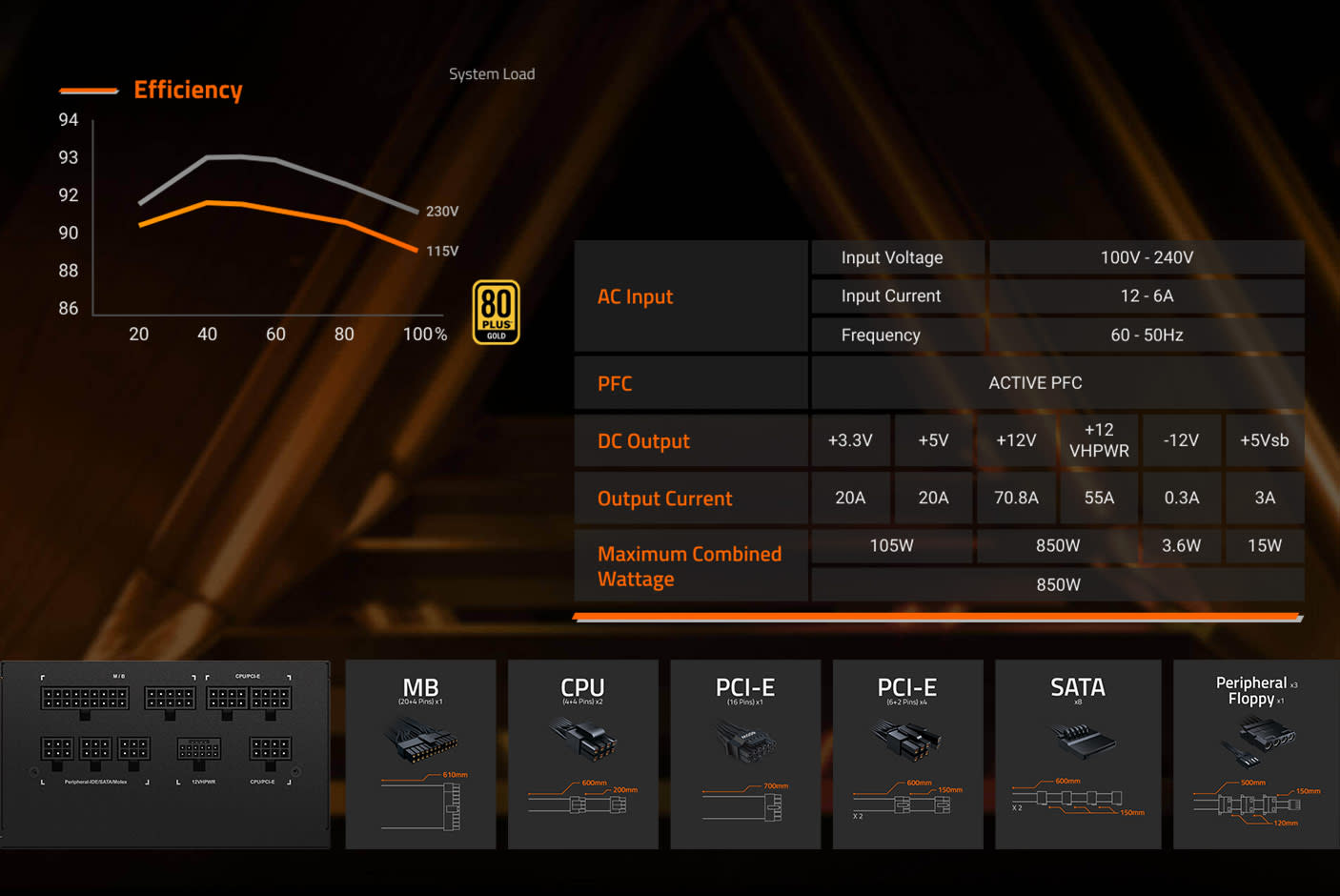1340x896 pixels.
Task: Expand the AC Input section
Action: coord(635,296)
